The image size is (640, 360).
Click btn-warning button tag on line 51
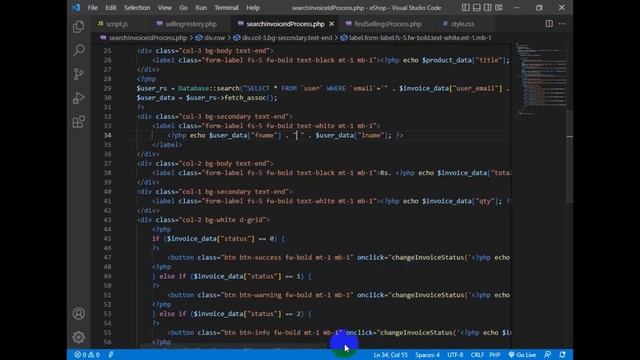coord(260,295)
